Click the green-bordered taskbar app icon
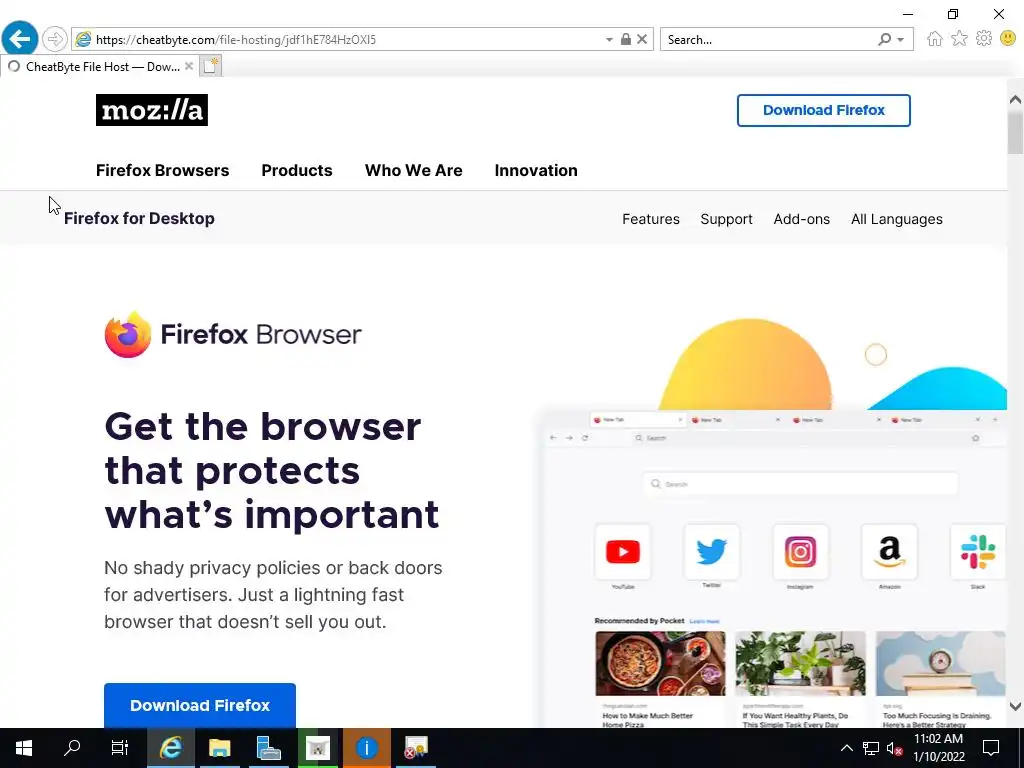Viewport: 1024px width, 768px height. point(317,748)
